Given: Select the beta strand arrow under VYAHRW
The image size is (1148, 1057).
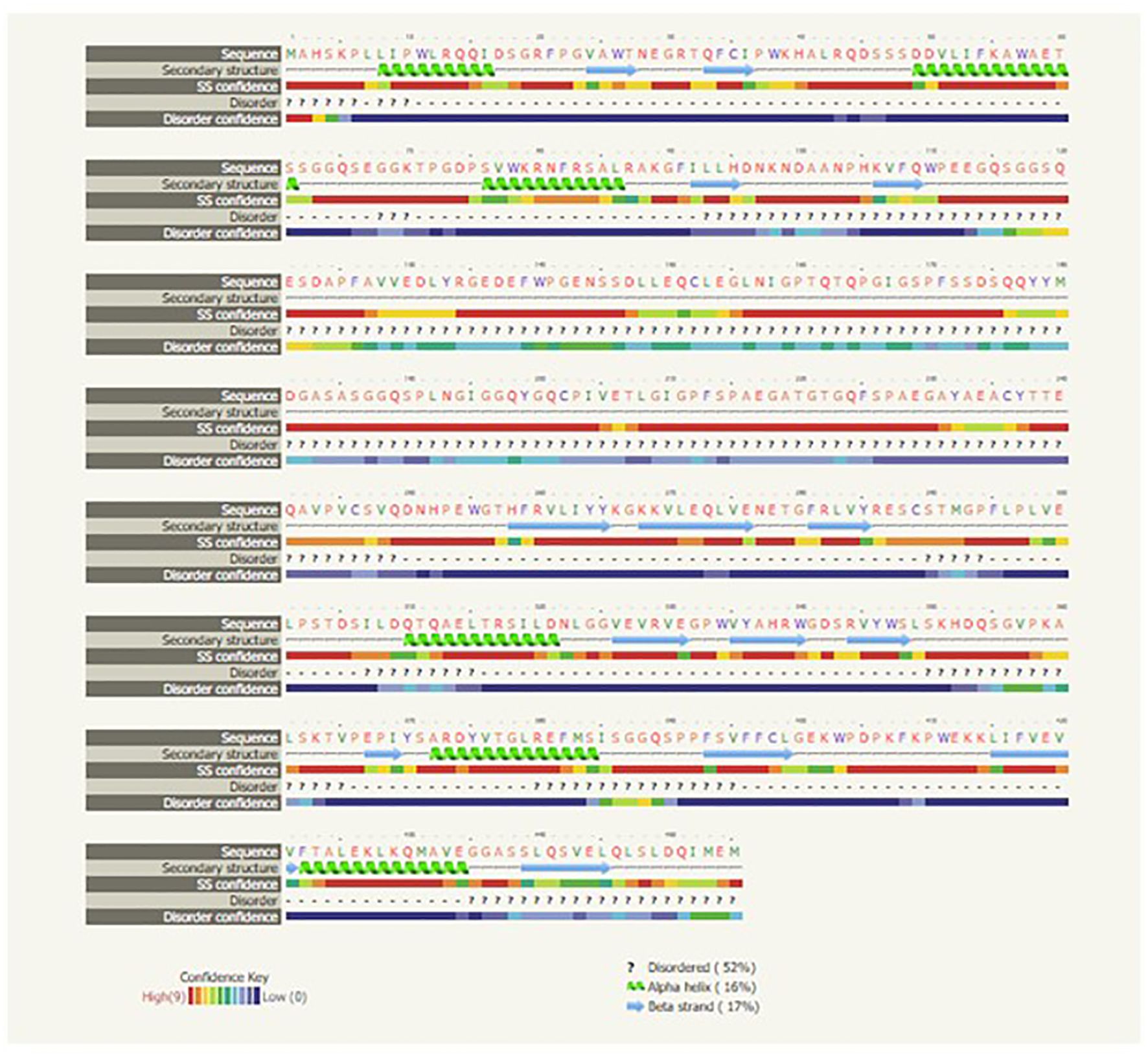Looking at the screenshot, I should pyautogui.click(x=768, y=640).
